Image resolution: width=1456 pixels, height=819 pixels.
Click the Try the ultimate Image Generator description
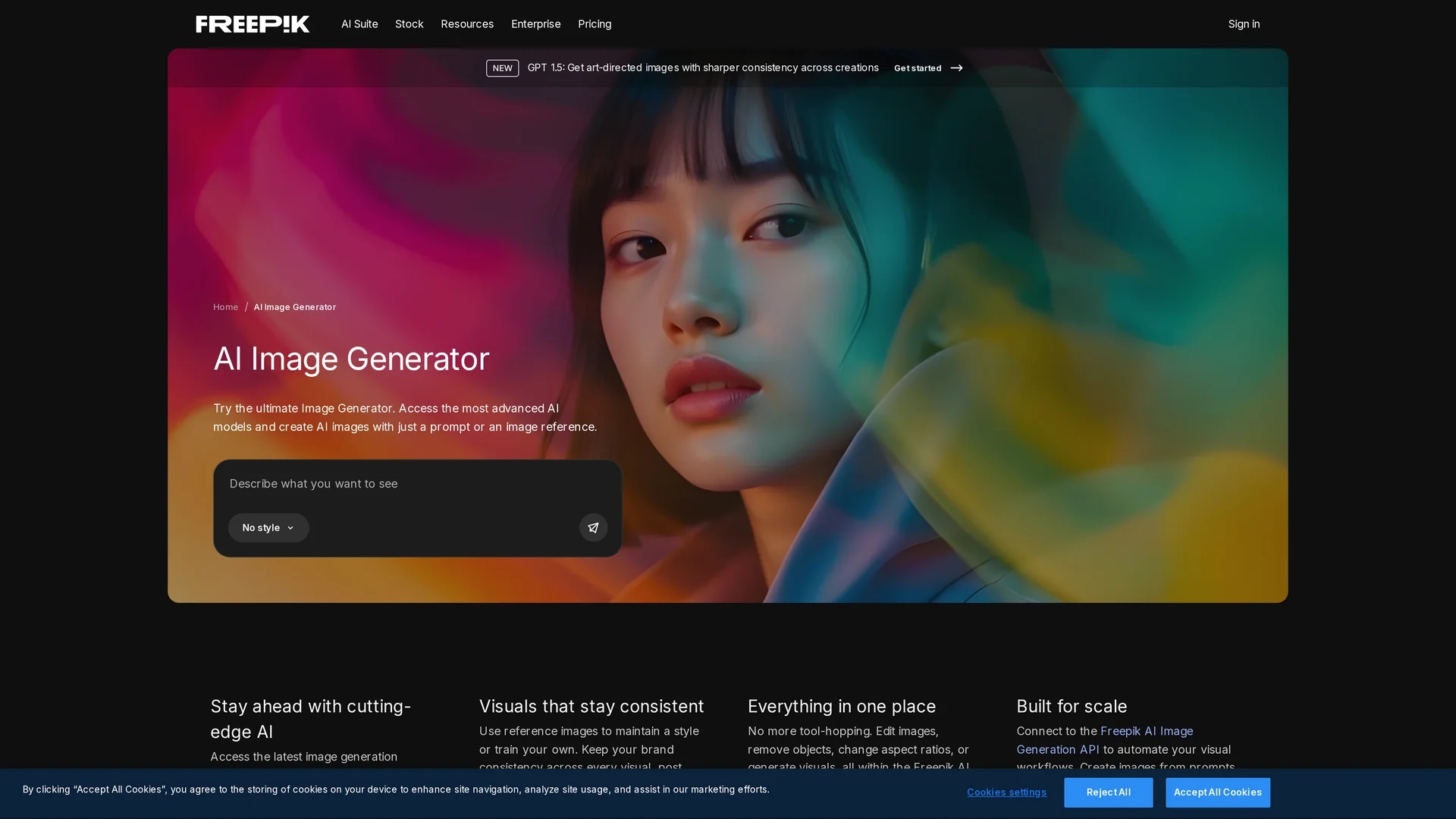click(405, 418)
